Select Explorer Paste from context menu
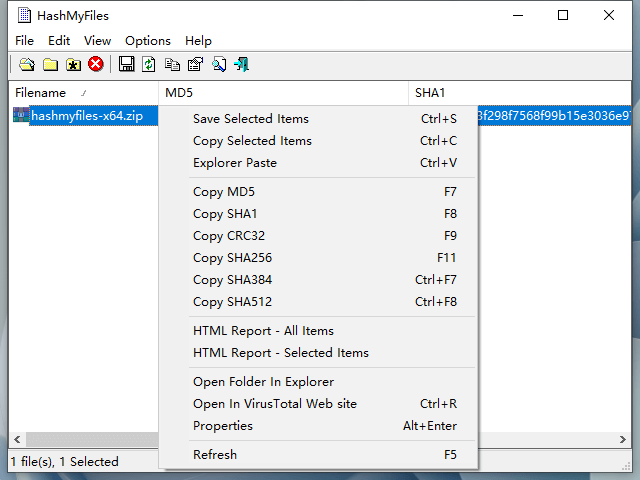This screenshot has width=640, height=480. (x=318, y=163)
